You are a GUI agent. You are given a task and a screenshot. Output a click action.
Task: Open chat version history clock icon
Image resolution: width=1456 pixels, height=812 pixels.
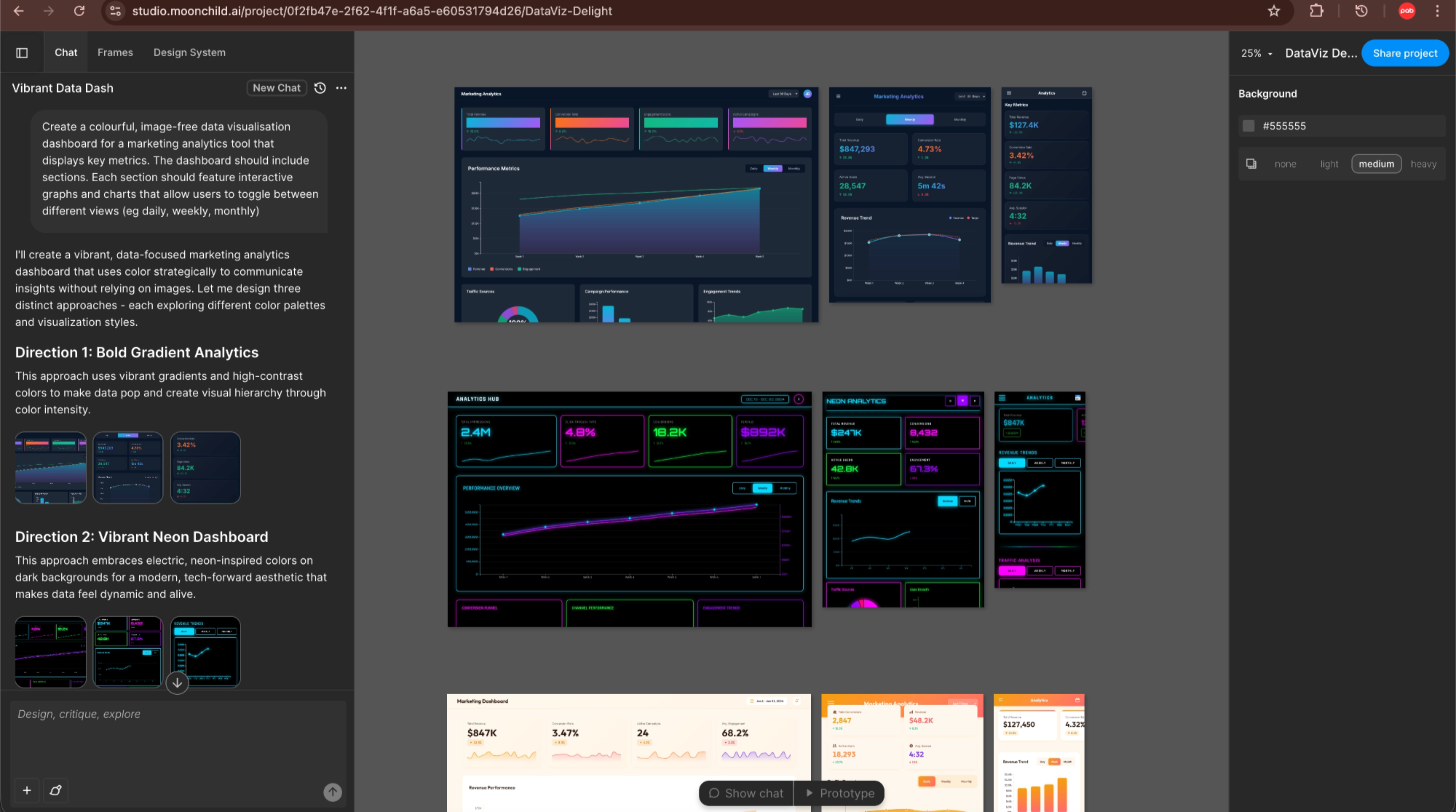(319, 87)
